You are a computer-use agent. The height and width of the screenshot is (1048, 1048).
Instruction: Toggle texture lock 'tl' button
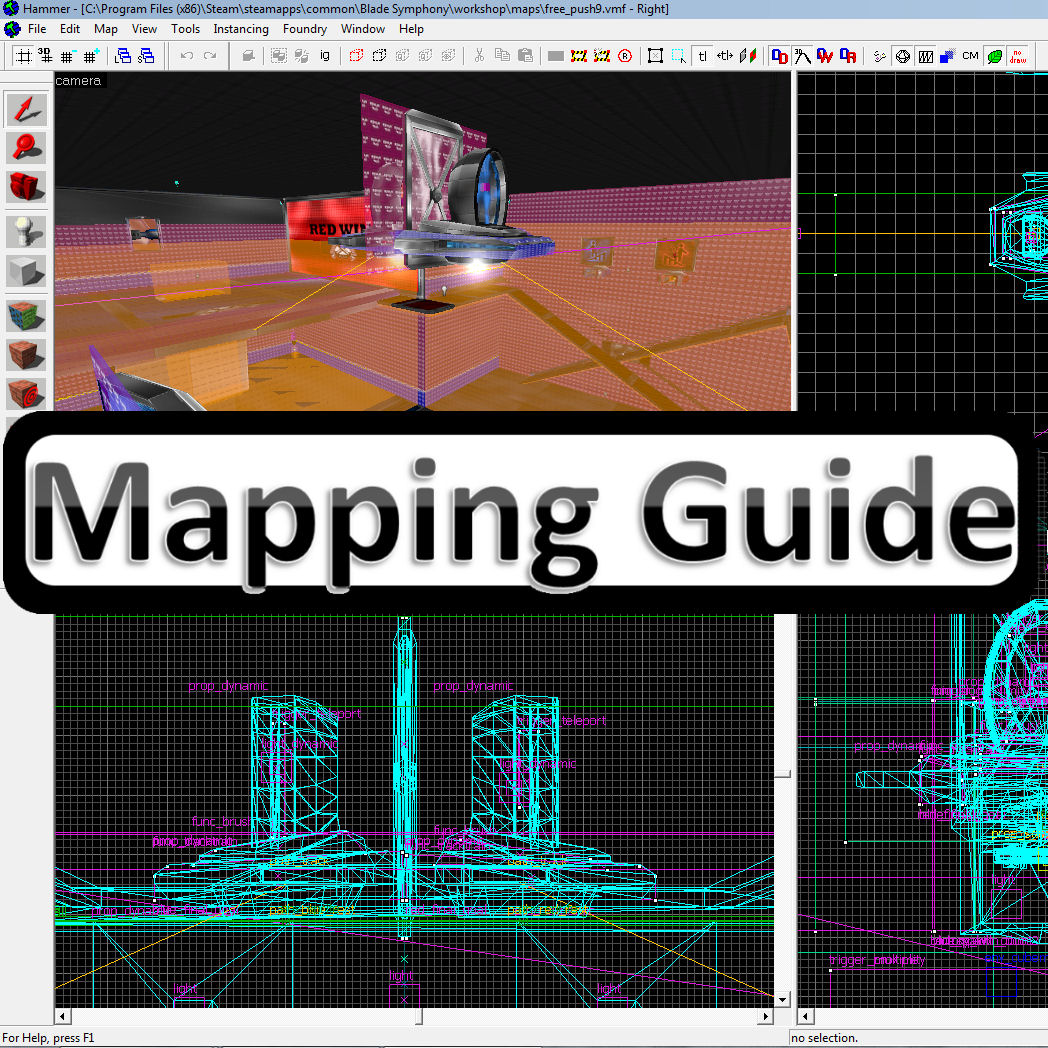point(702,56)
